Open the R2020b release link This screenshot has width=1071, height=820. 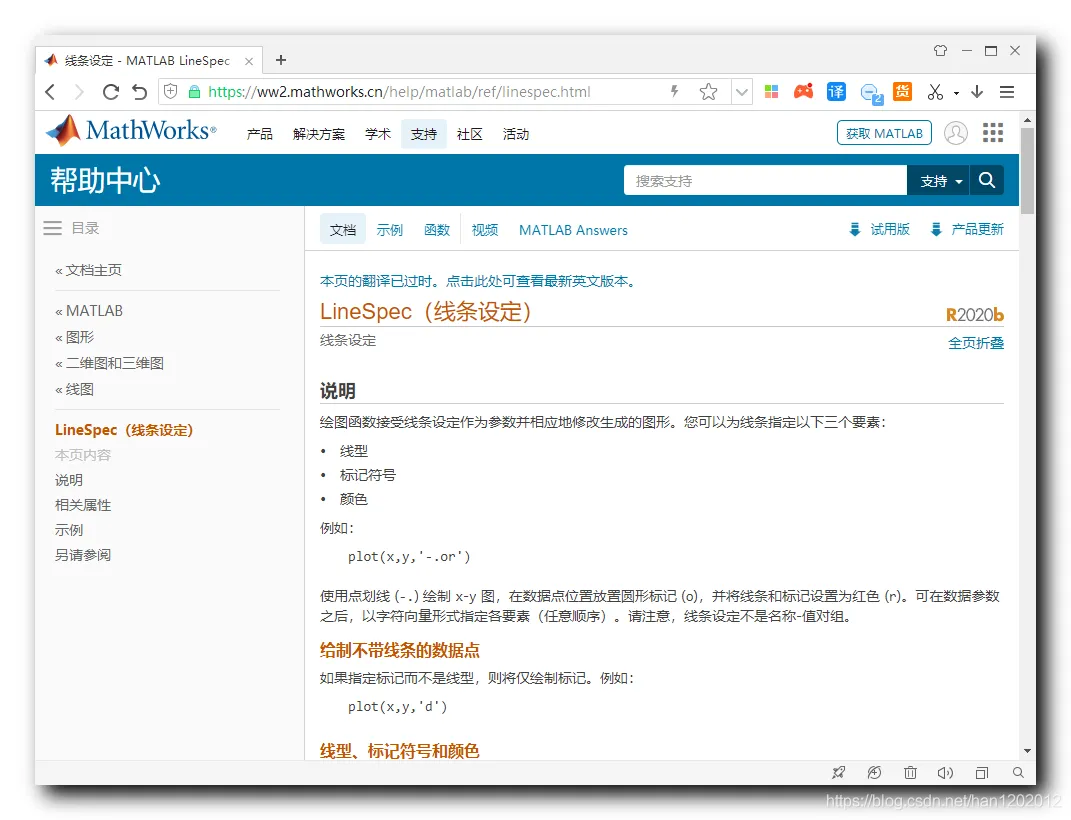pyautogui.click(x=975, y=315)
